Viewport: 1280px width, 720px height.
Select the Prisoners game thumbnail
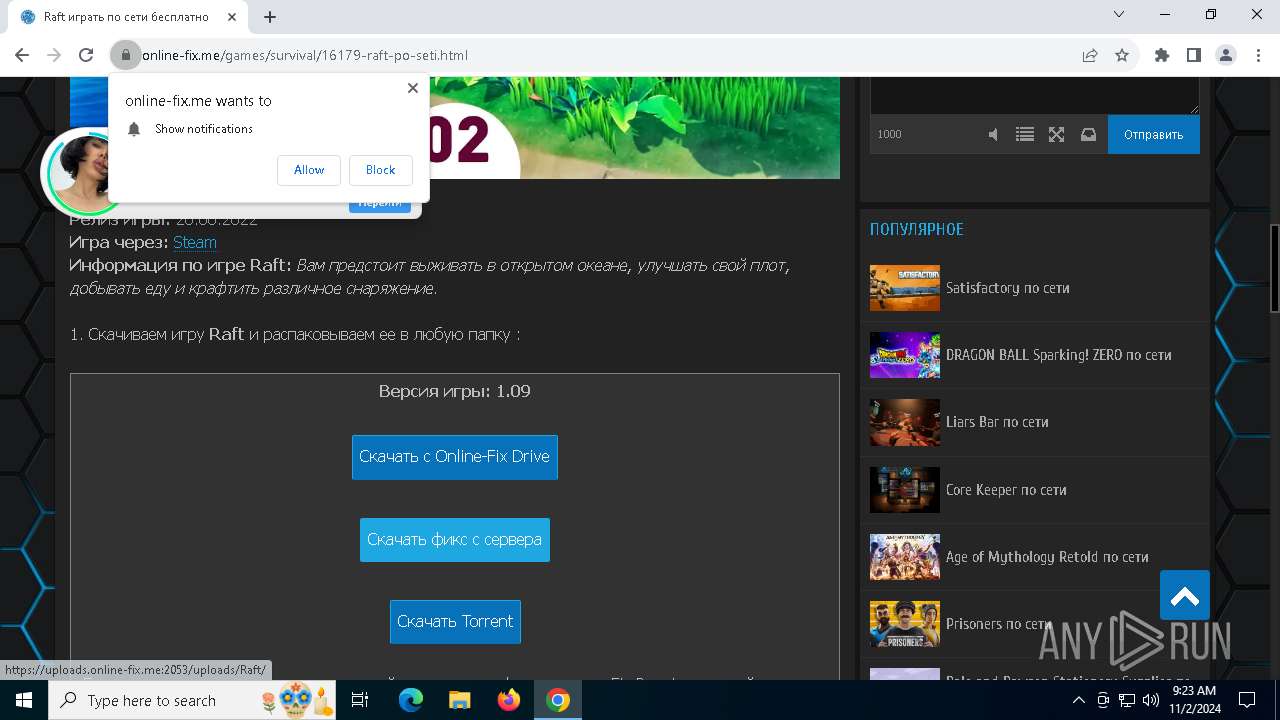905,624
